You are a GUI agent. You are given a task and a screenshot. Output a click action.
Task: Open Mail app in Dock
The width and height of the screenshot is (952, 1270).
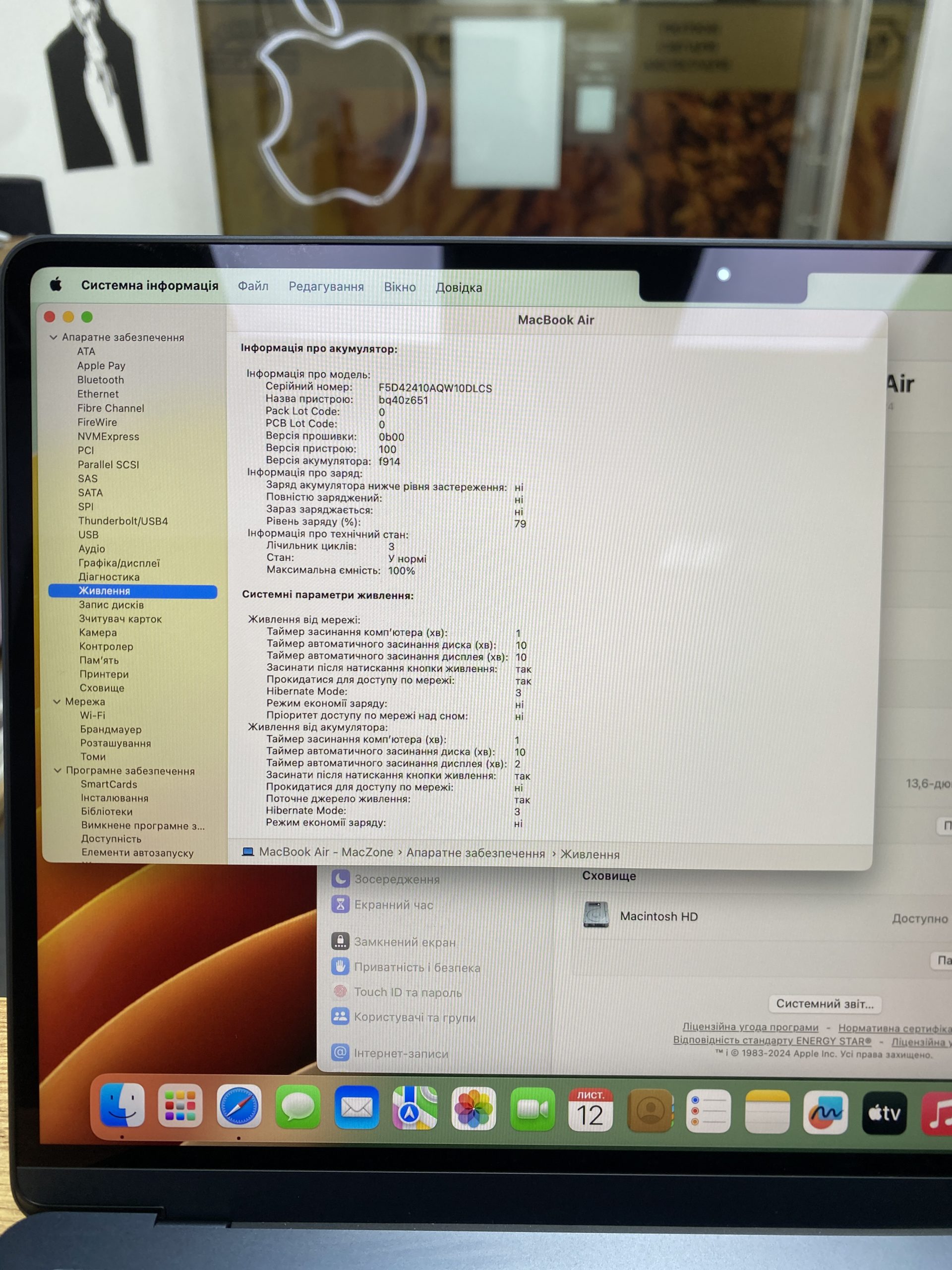point(357,1107)
